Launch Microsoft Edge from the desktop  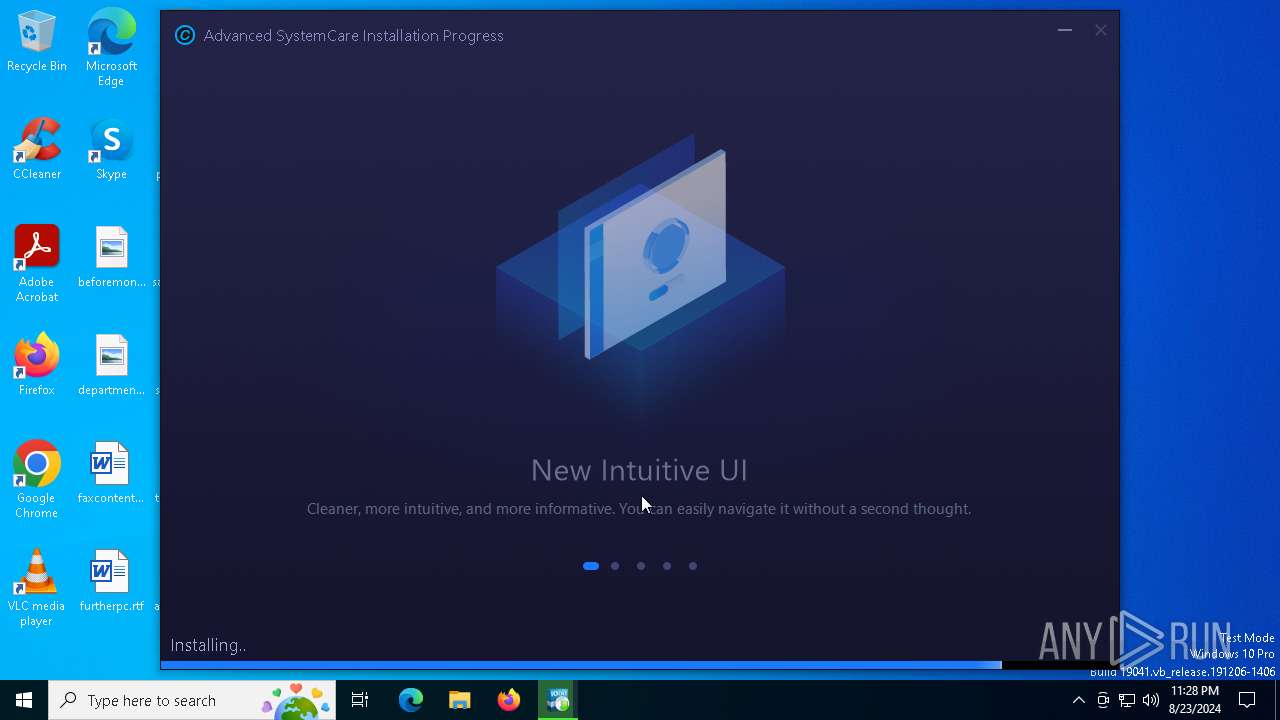click(111, 48)
